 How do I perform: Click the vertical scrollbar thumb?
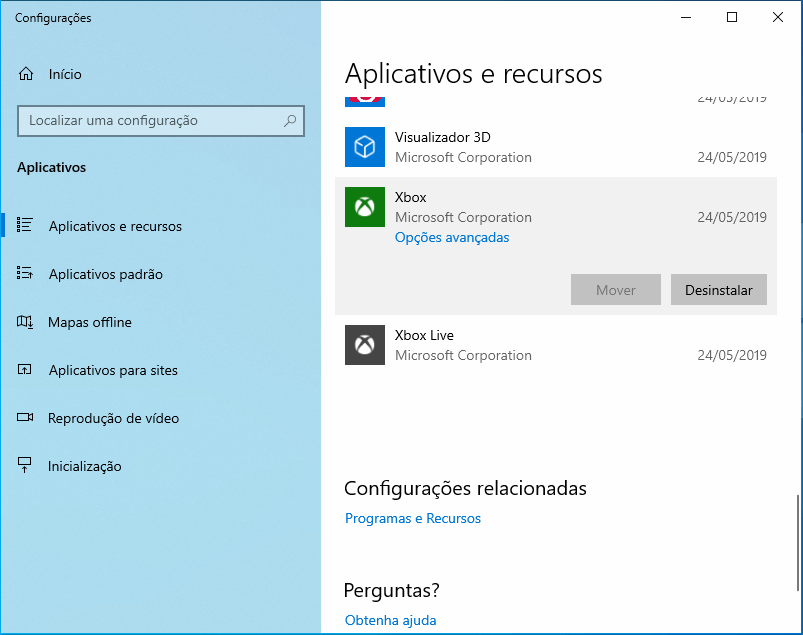798,543
